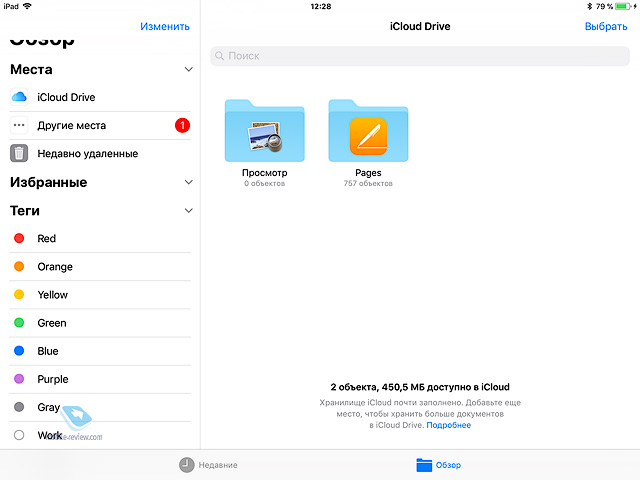640x480 pixels.
Task: Filter by the Purple tag label
Action: pyautogui.click(x=53, y=380)
